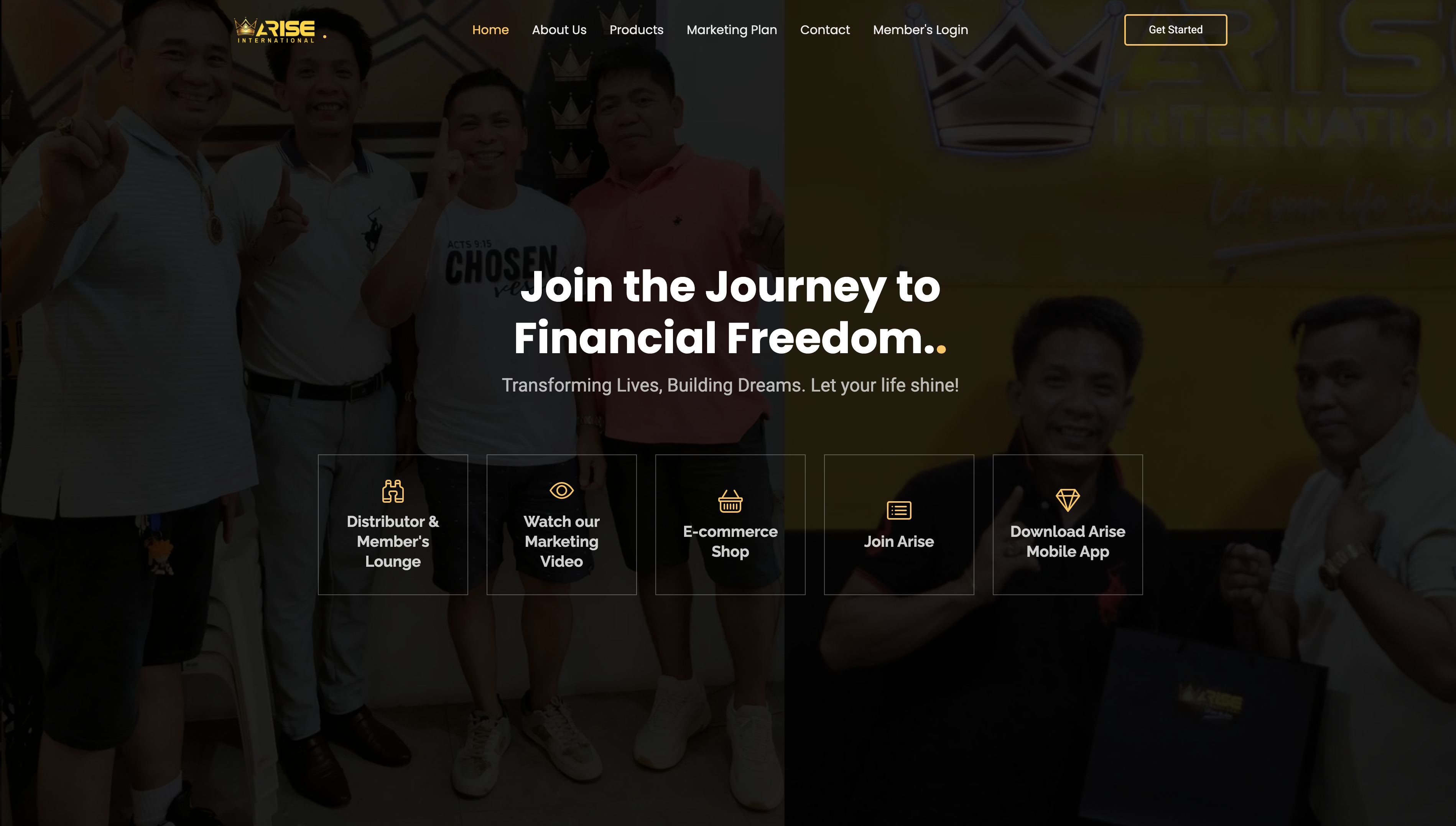Viewport: 1456px width, 826px height.
Task: Open Member's Login link
Action: pos(921,30)
